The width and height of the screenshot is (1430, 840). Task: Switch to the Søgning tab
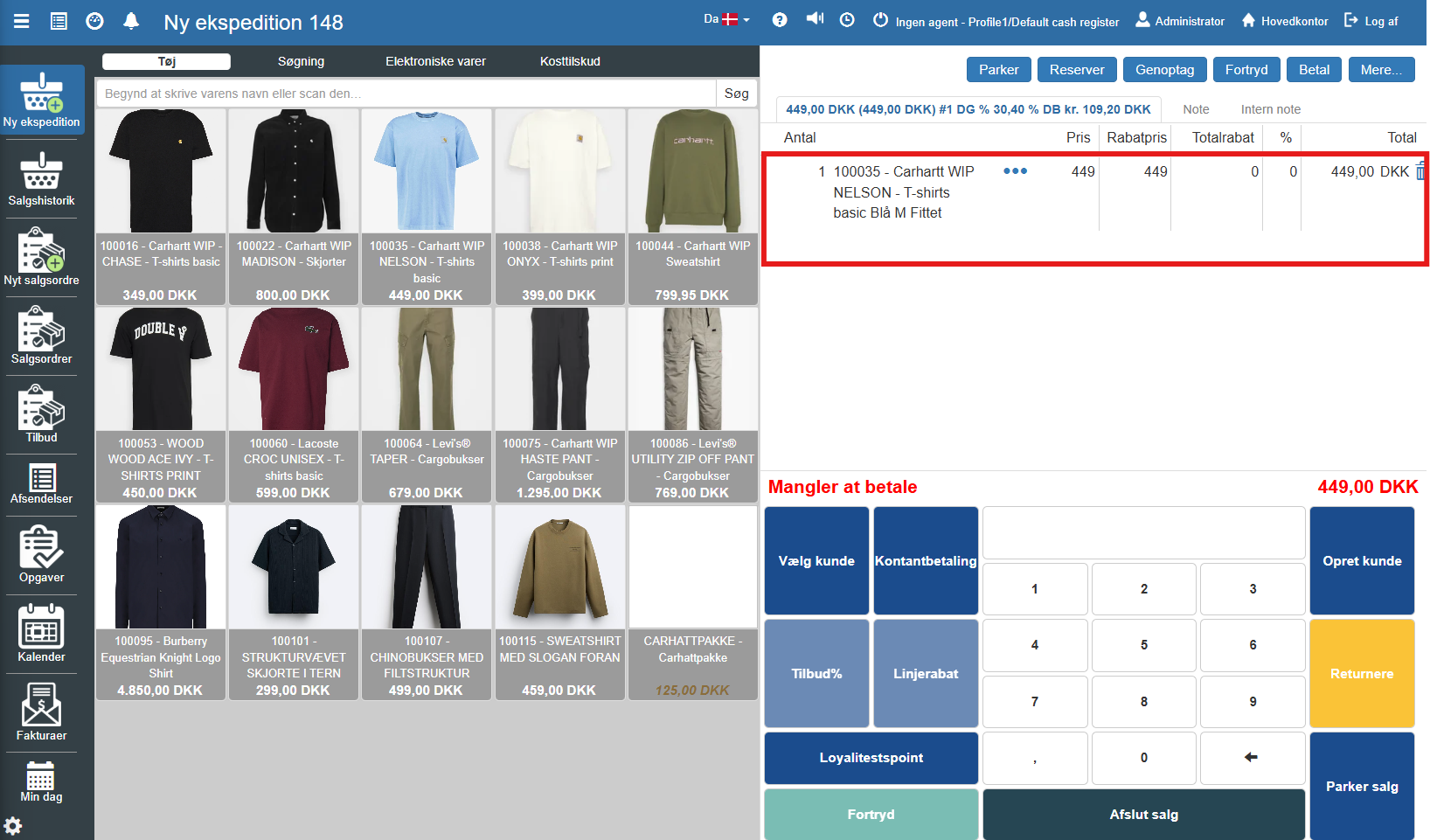point(301,61)
